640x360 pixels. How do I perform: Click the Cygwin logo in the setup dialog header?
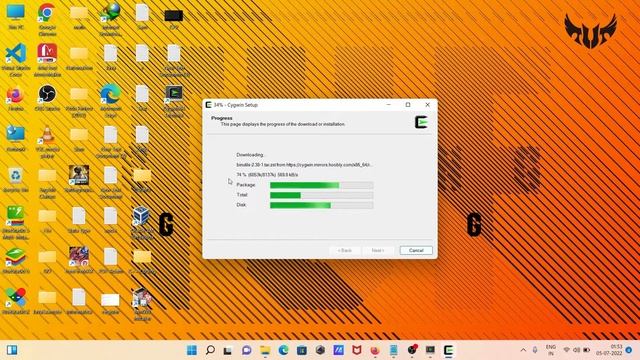coord(421,122)
